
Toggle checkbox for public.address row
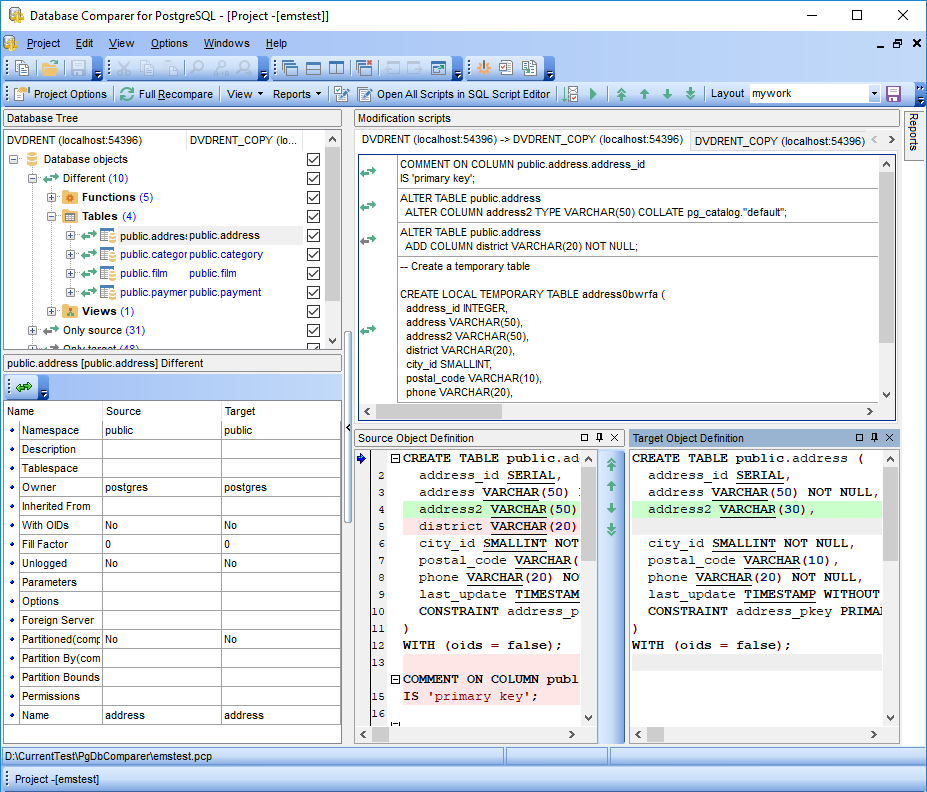click(x=313, y=235)
